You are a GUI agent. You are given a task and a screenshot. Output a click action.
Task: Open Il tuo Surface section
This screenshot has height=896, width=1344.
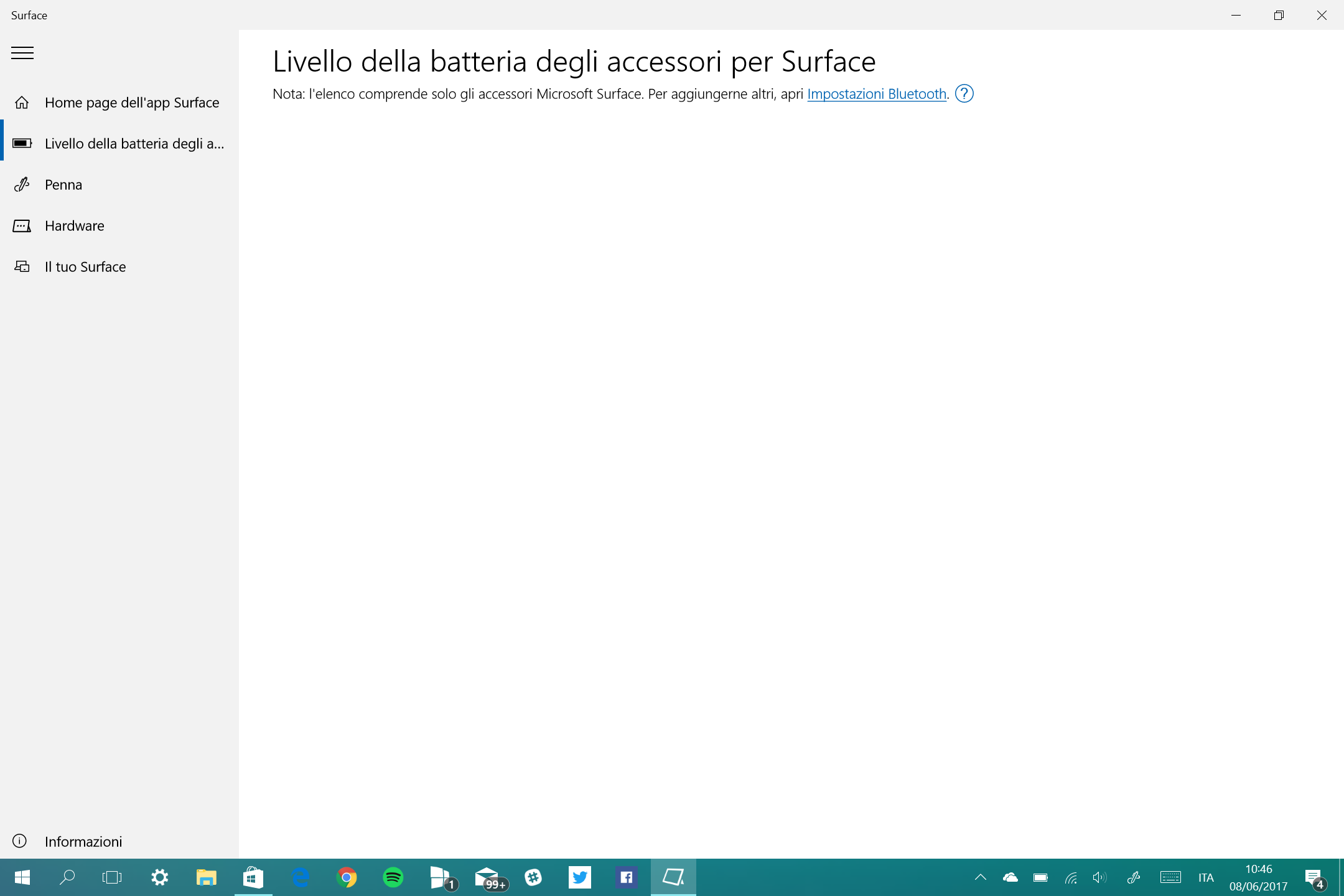[x=119, y=267]
